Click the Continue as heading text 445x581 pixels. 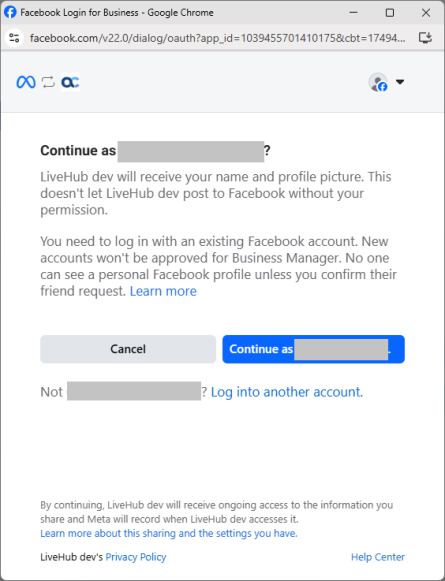tap(155, 151)
